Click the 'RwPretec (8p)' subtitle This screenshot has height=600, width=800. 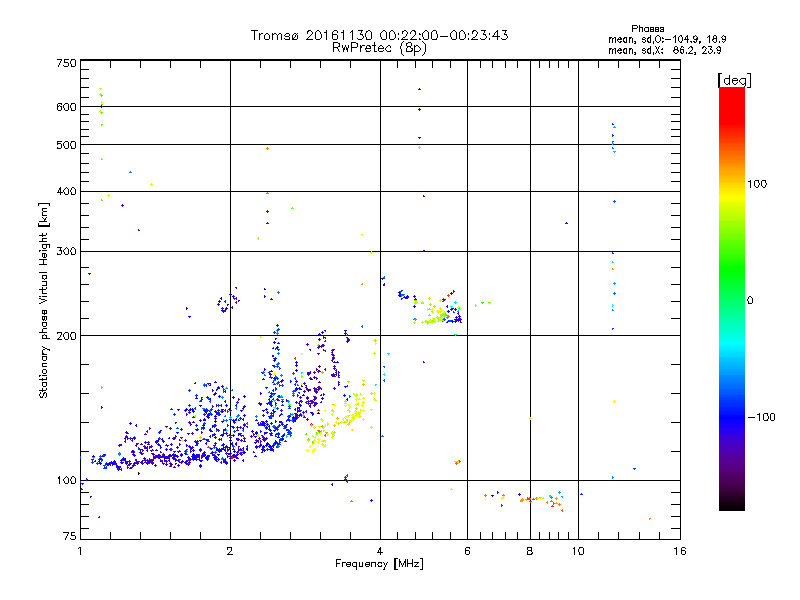(x=379, y=48)
